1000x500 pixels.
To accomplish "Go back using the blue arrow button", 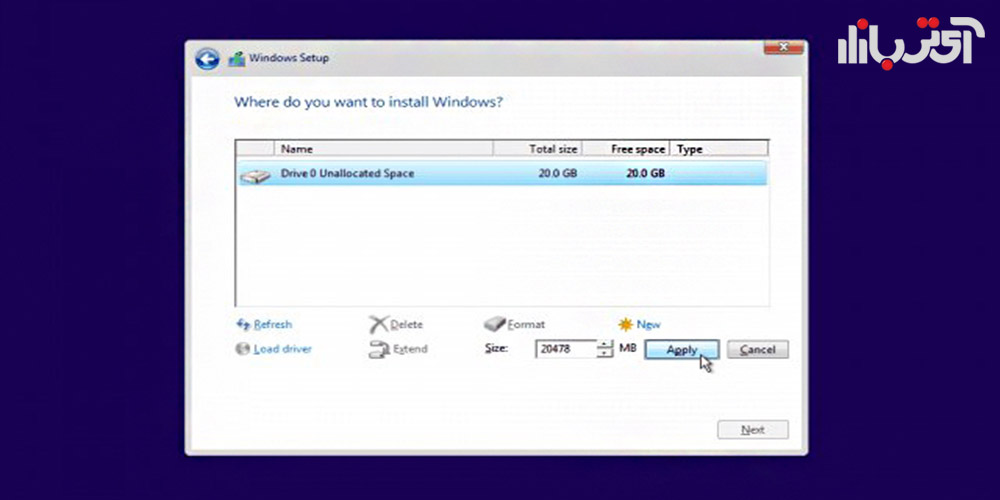I will tap(207, 59).
